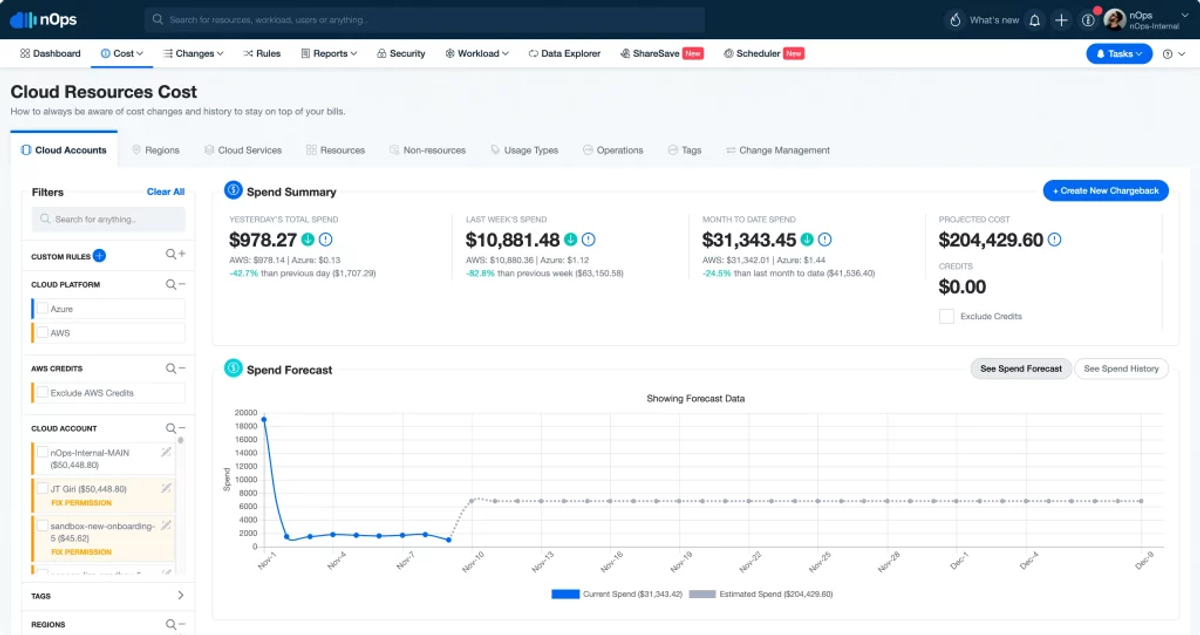Open the Cost dropdown menu
The image size is (1200, 635).
pos(122,54)
